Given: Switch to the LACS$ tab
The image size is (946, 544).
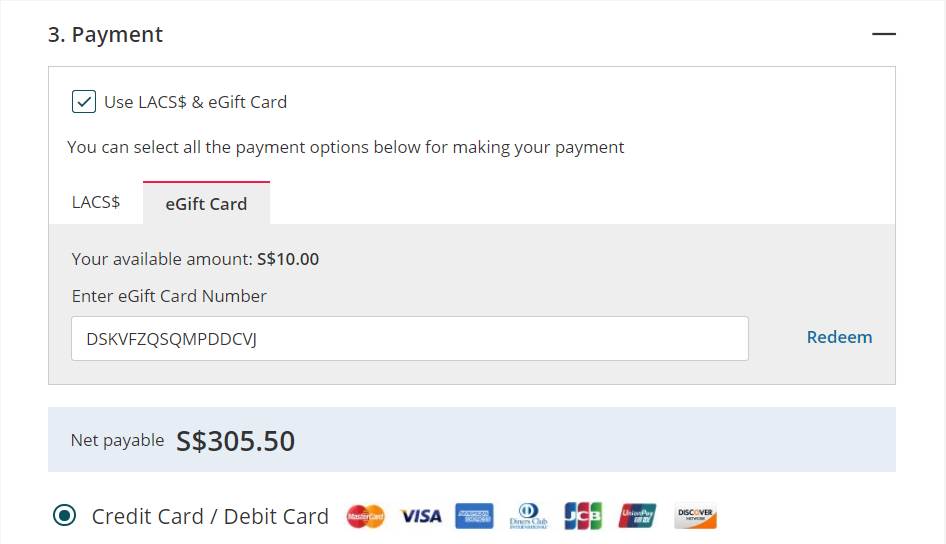Looking at the screenshot, I should point(96,202).
